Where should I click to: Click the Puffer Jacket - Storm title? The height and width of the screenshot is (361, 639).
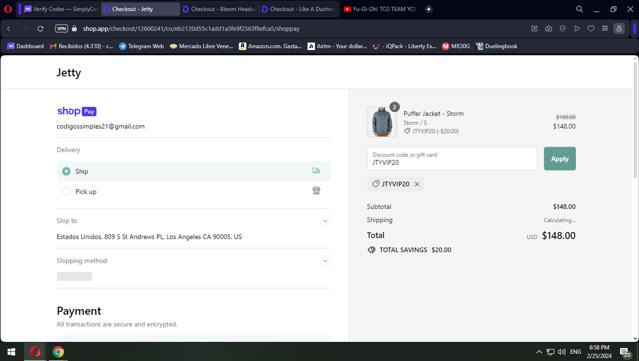434,114
